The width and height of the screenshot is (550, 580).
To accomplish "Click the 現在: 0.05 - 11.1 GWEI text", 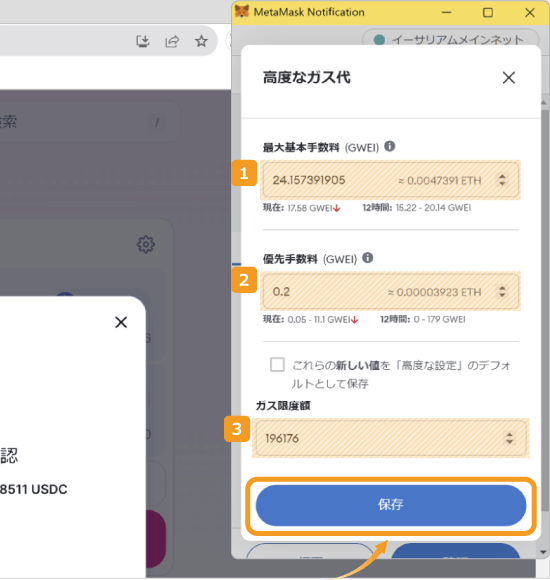I will tap(310, 319).
